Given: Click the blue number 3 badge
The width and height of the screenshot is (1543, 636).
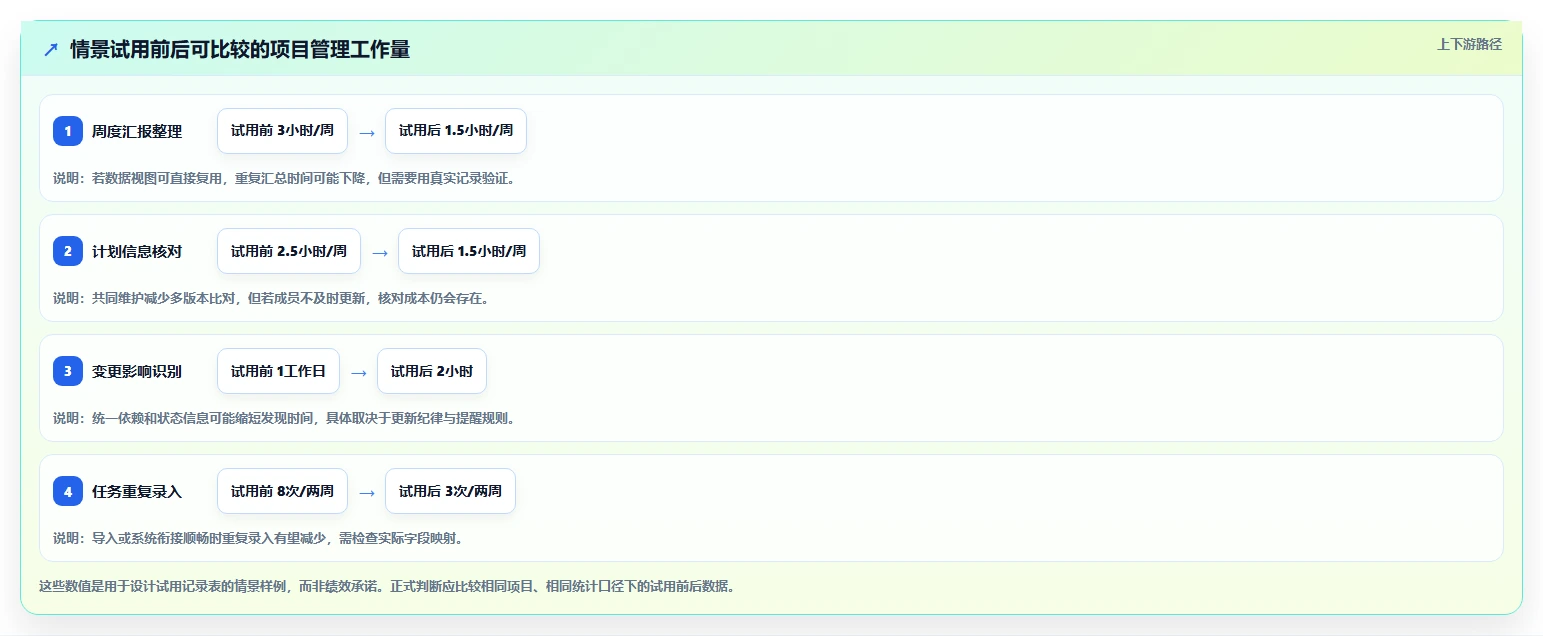Looking at the screenshot, I should pos(68,371).
